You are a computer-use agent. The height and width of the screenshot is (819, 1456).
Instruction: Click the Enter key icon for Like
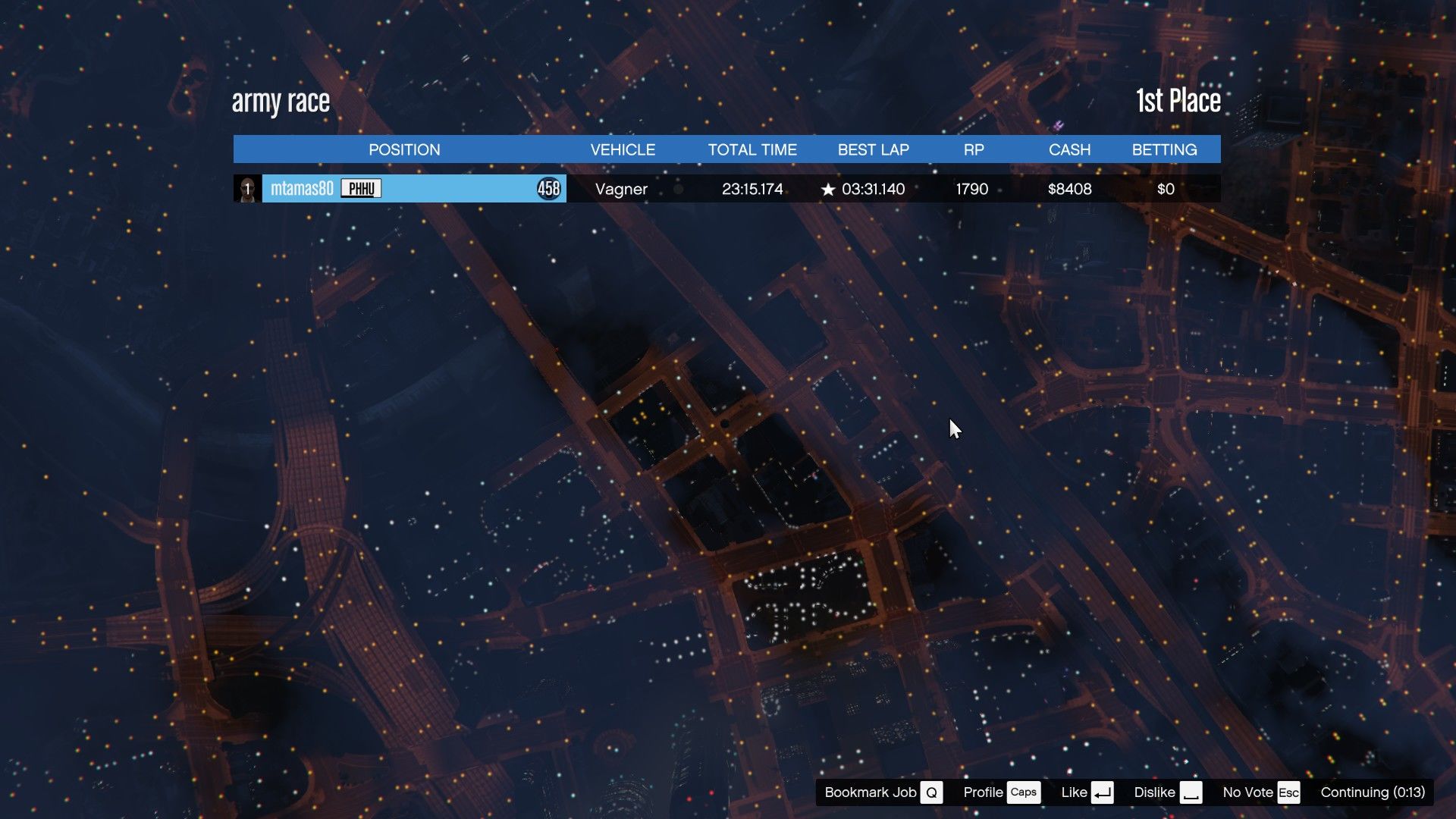[x=1103, y=792]
